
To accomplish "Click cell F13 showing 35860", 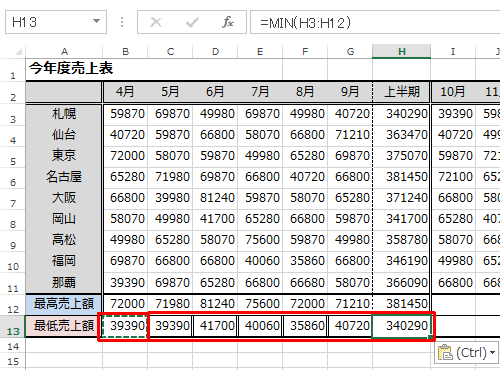I will click(305, 326).
